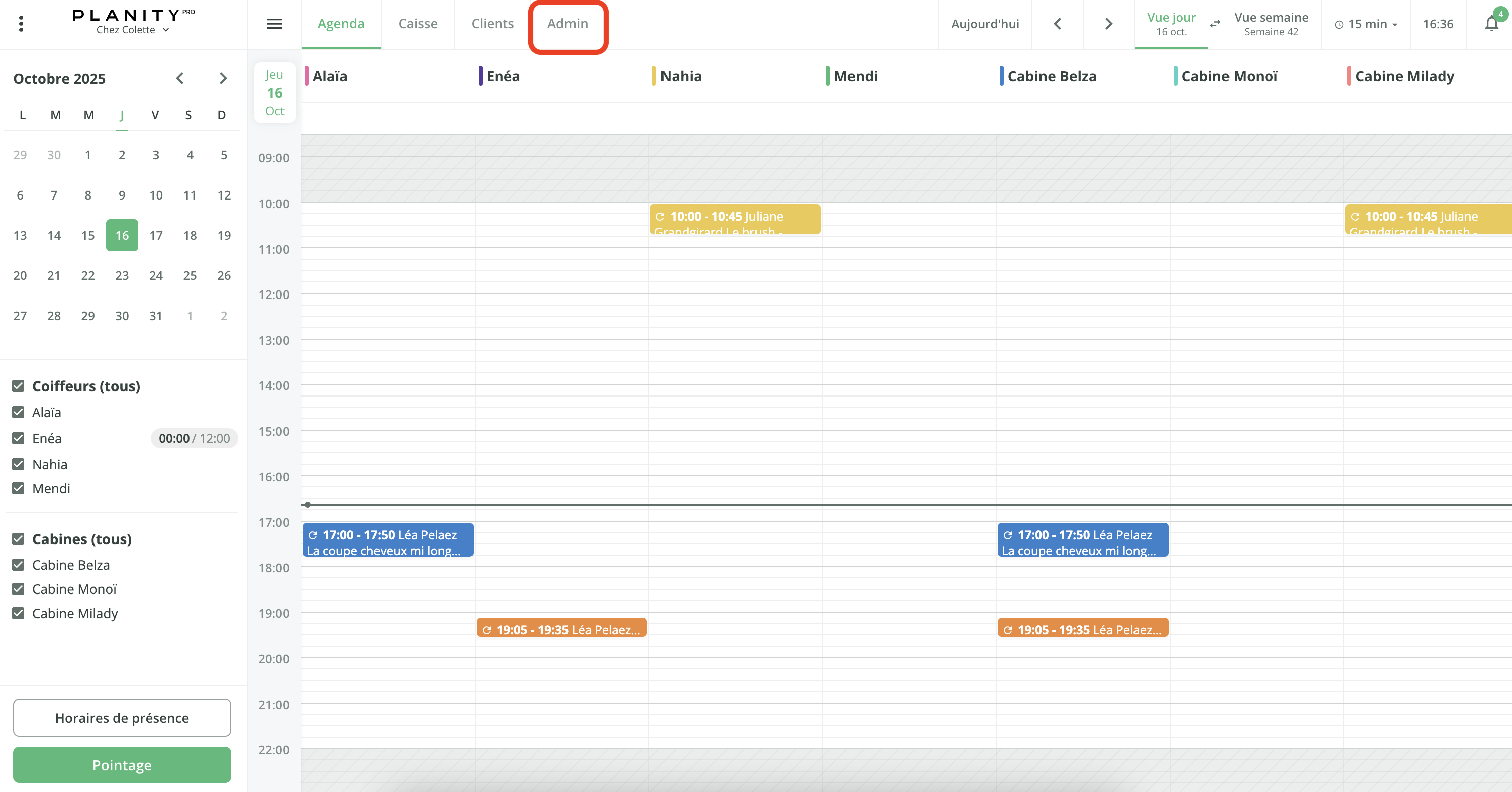
Task: Open the Caisse tab
Action: [x=417, y=24]
